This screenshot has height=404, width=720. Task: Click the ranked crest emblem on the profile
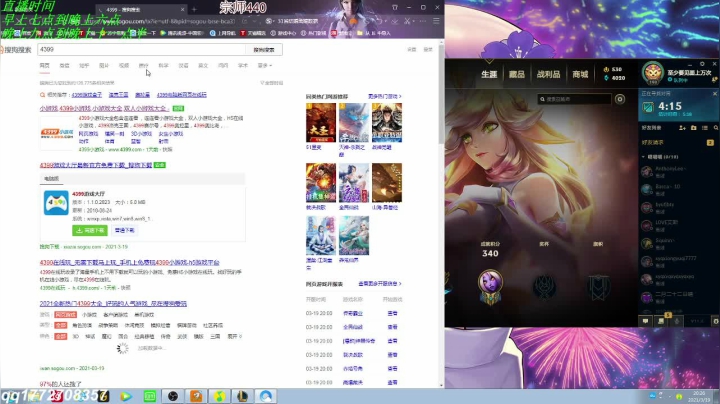[x=545, y=287]
